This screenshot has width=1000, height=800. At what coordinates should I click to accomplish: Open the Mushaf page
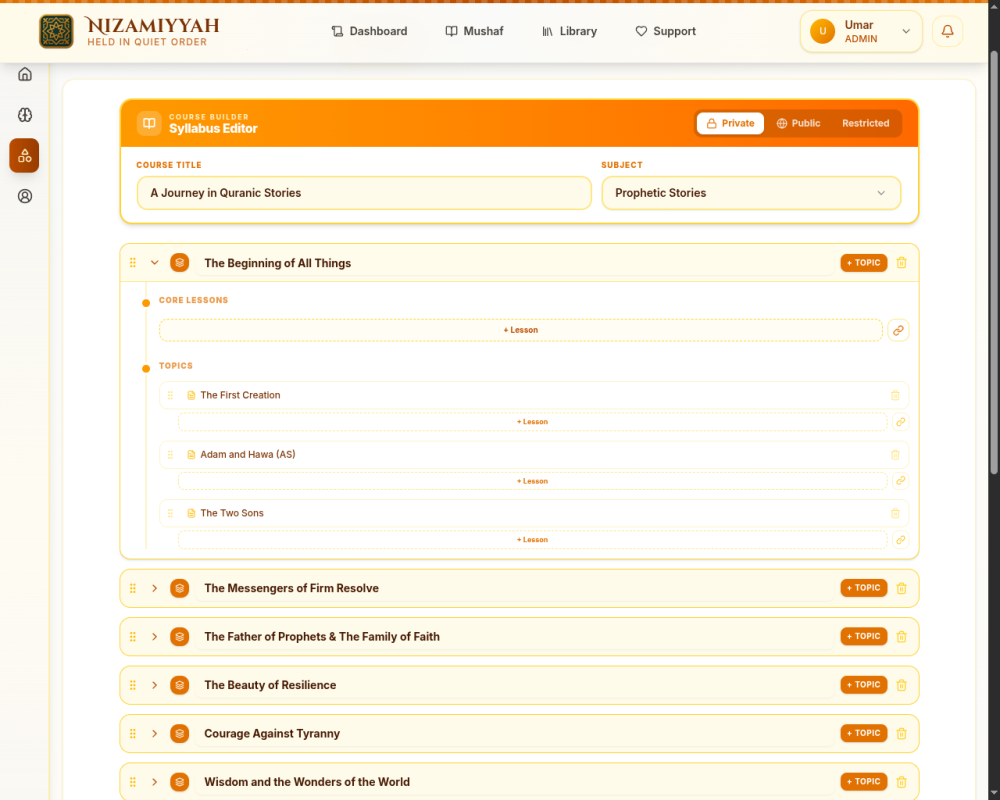(x=474, y=31)
